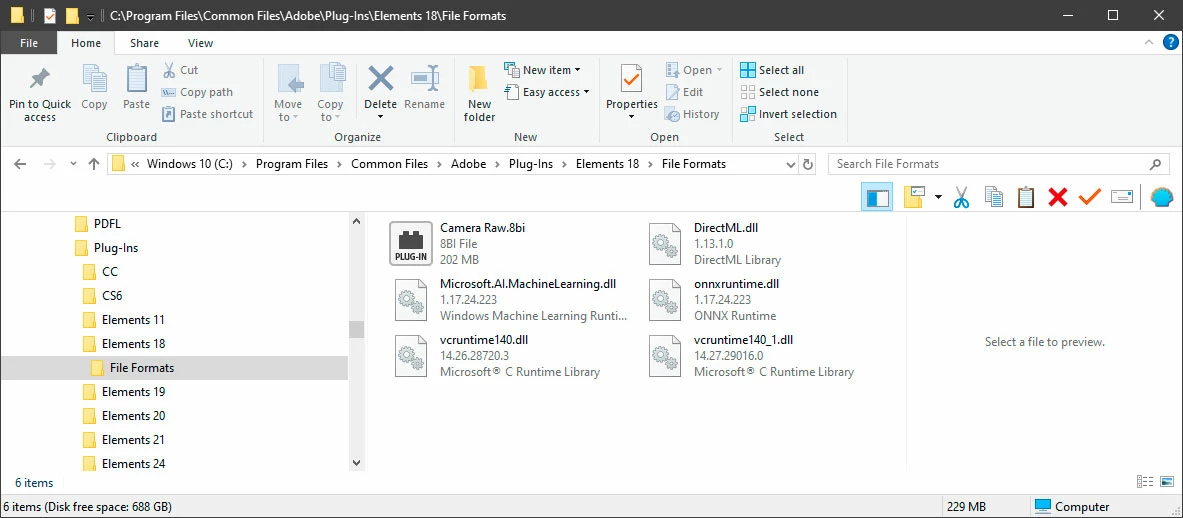Click Copy path in Clipboard group
The width and height of the screenshot is (1183, 518).
pyautogui.click(x=197, y=92)
